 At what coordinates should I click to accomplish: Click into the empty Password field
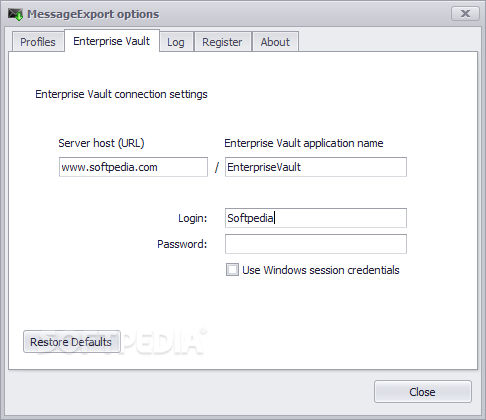tap(316, 244)
